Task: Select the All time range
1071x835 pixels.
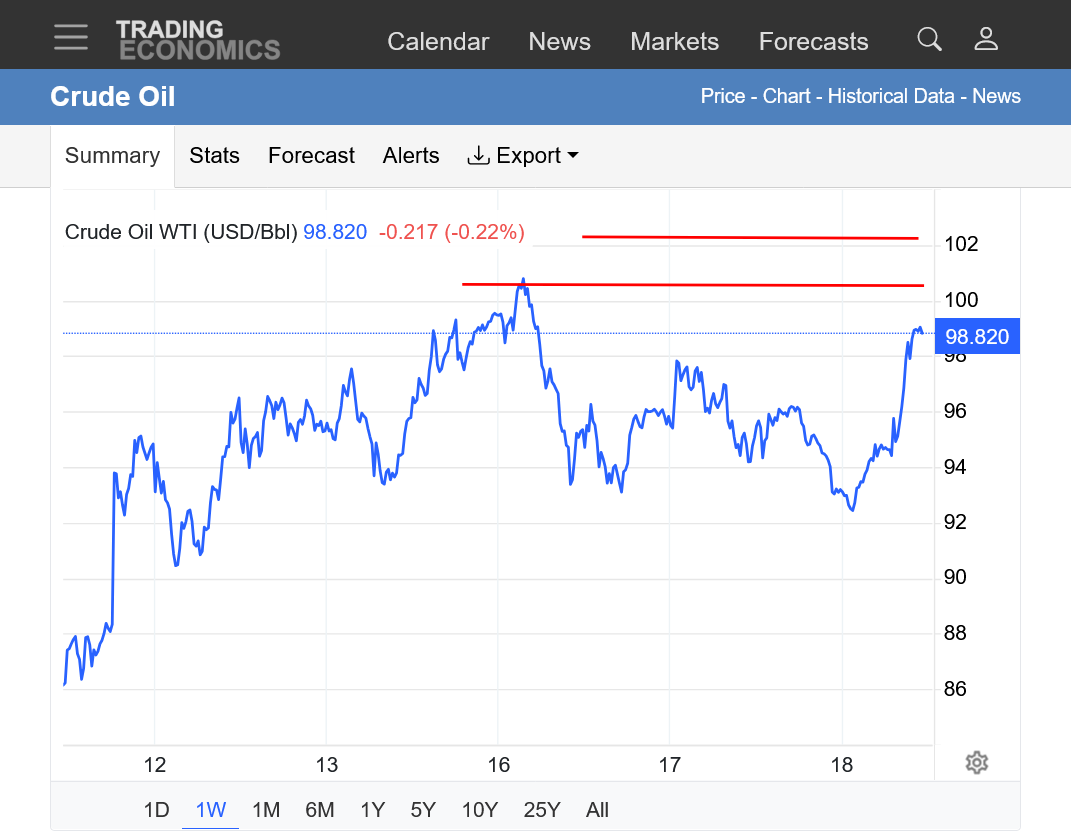Action: 597,810
